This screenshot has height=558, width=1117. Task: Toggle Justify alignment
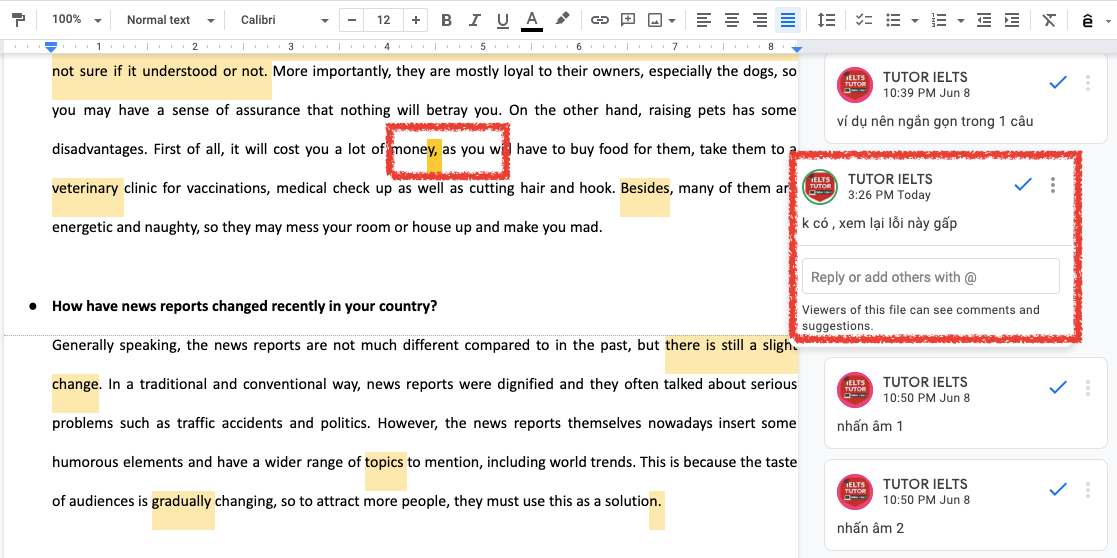click(788, 20)
